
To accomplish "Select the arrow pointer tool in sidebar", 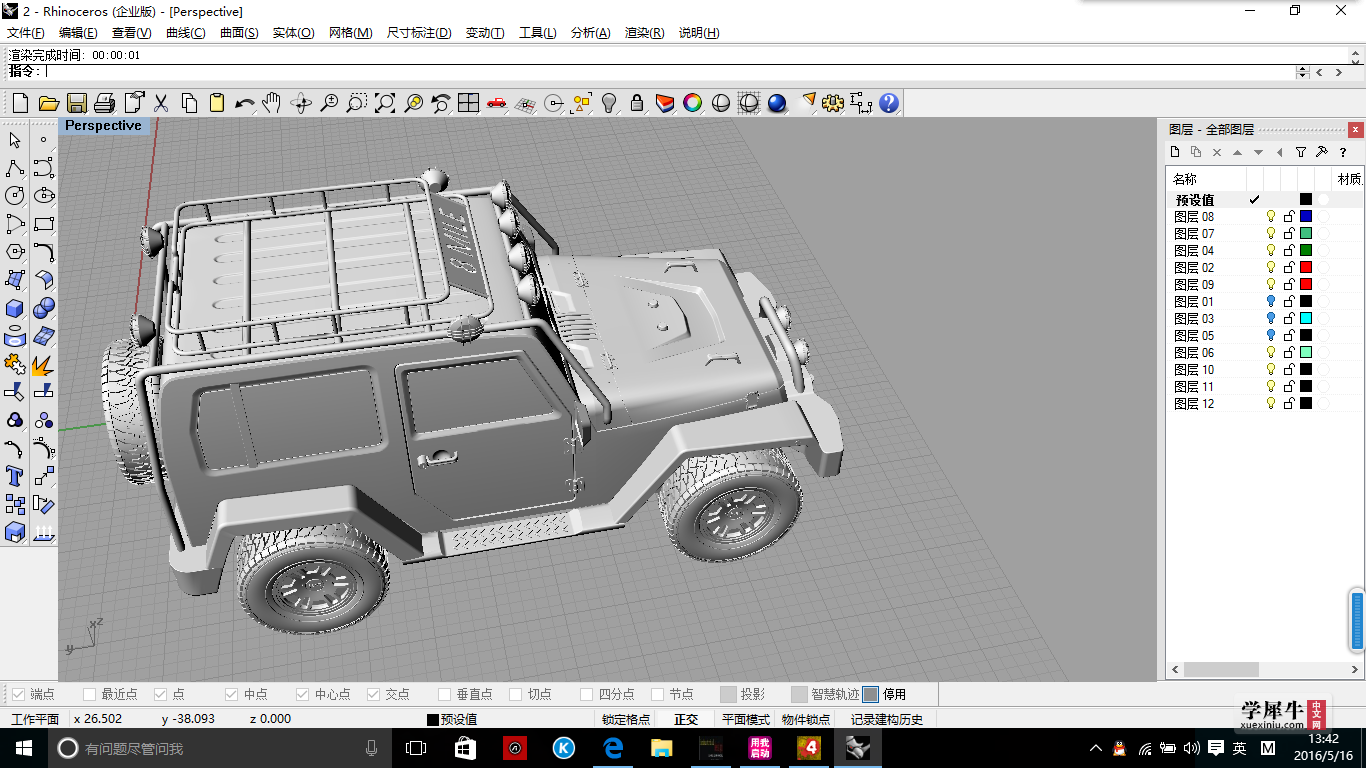I will coord(15,140).
